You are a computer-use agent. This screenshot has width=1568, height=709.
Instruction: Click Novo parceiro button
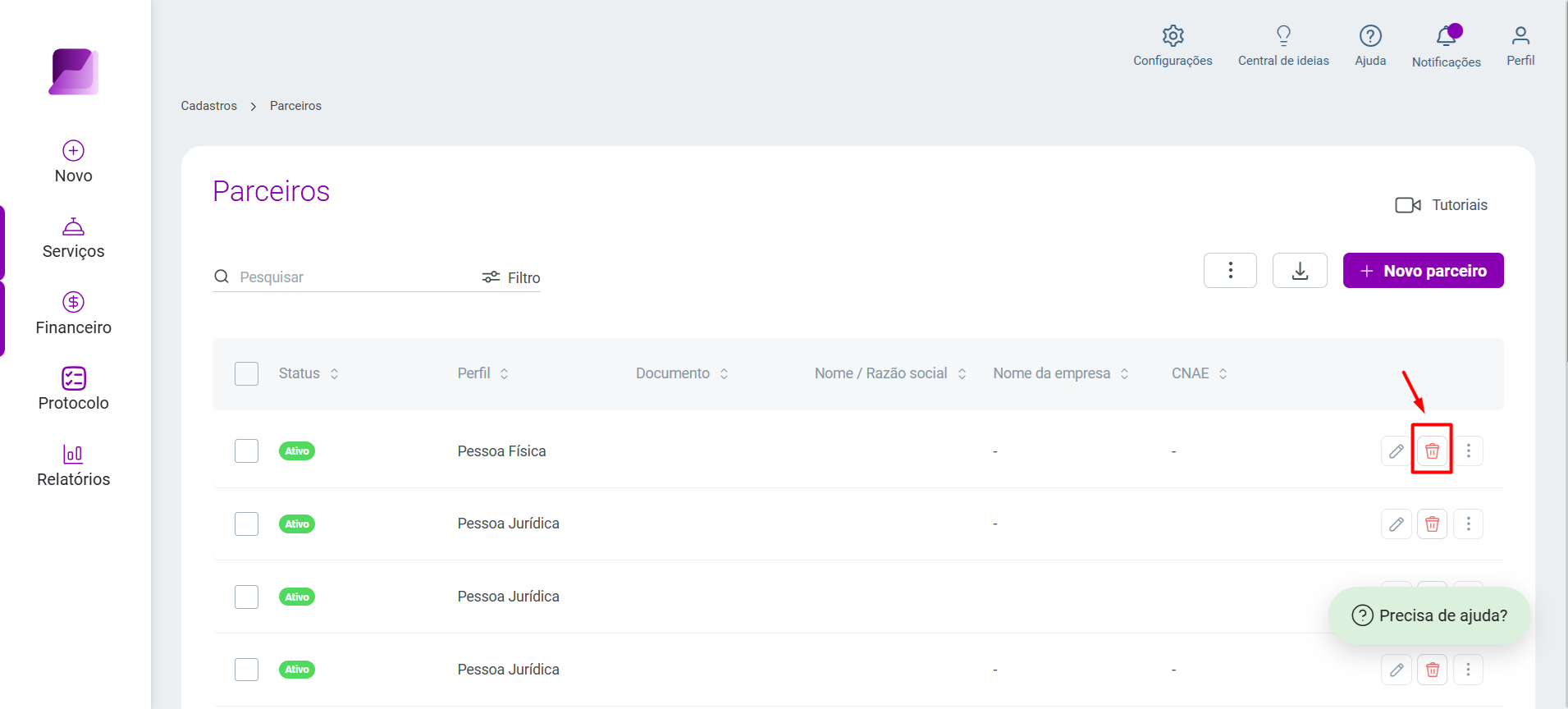point(1423,271)
